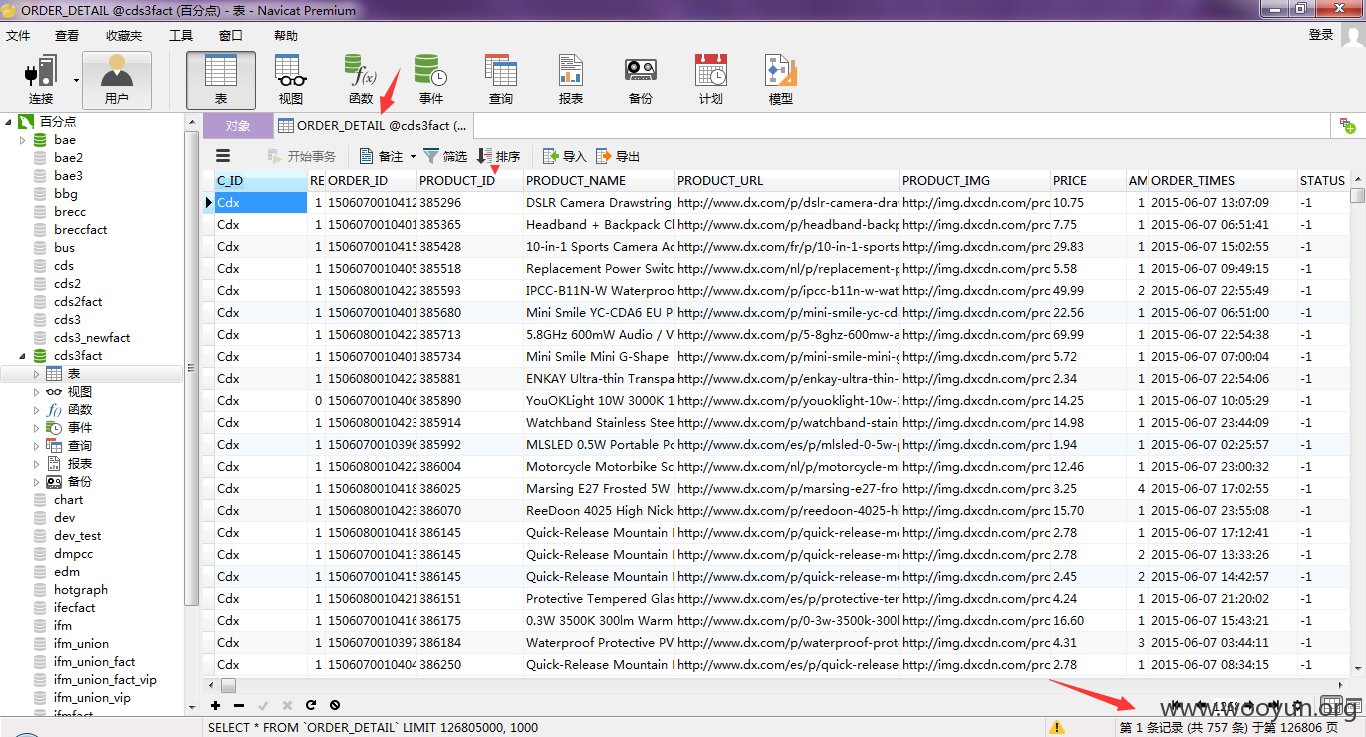Select cell with product ID 385890
The image size is (1366, 737).
(470, 401)
